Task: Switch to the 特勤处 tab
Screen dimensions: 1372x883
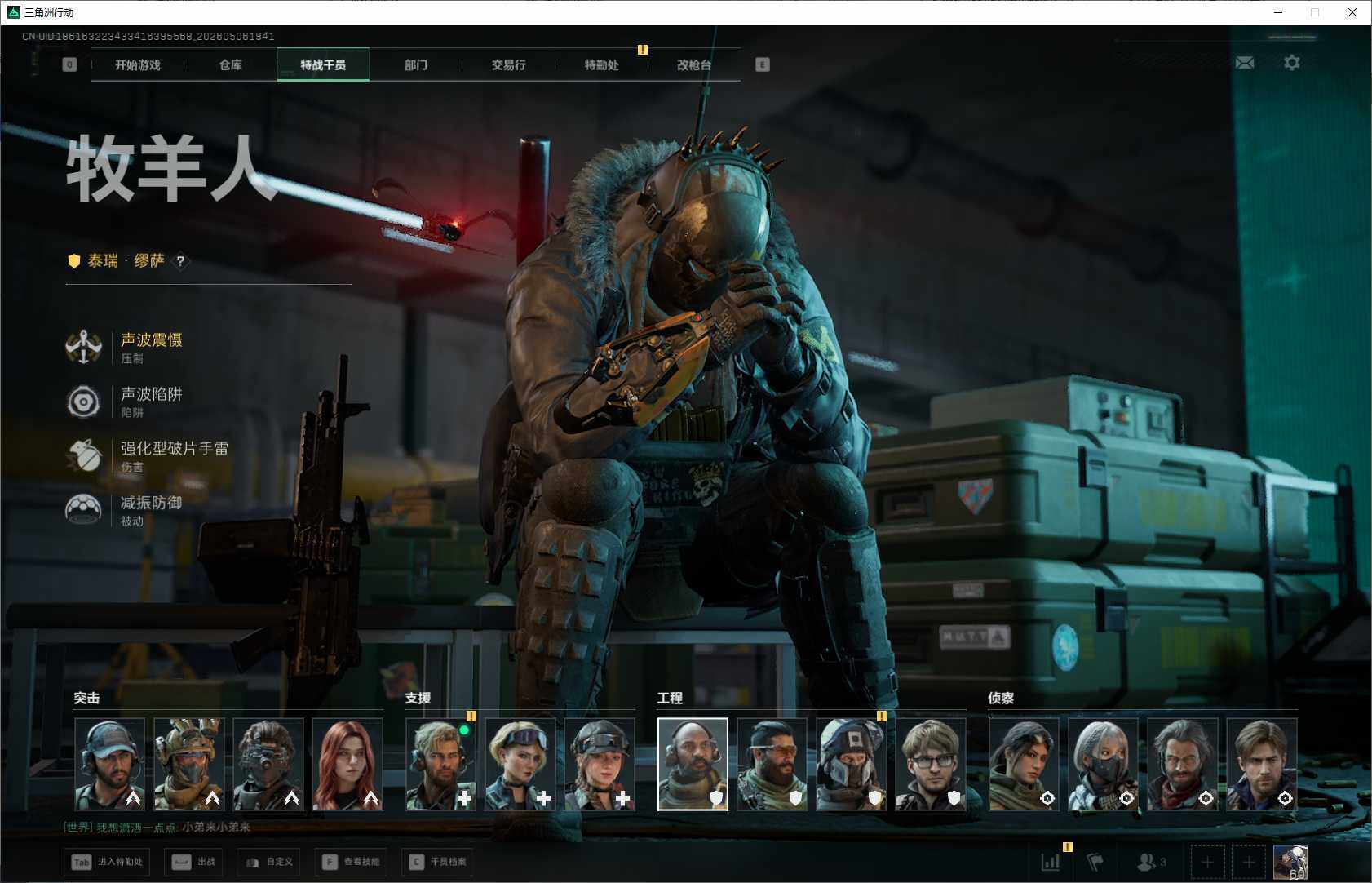Action: coord(601,64)
